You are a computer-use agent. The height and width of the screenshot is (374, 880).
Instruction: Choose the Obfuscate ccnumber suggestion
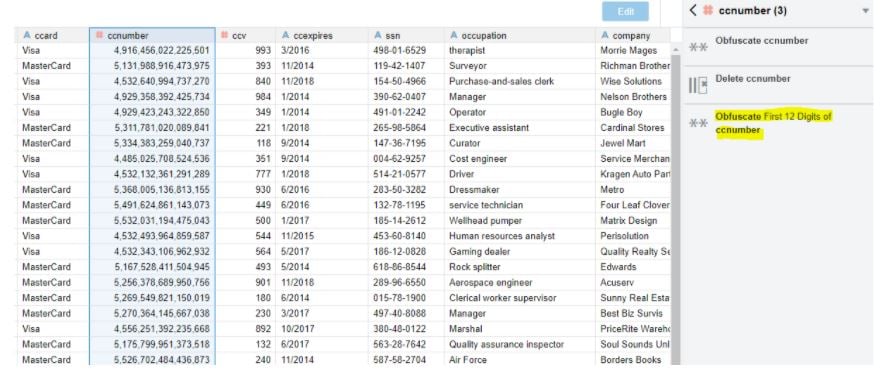[777, 47]
